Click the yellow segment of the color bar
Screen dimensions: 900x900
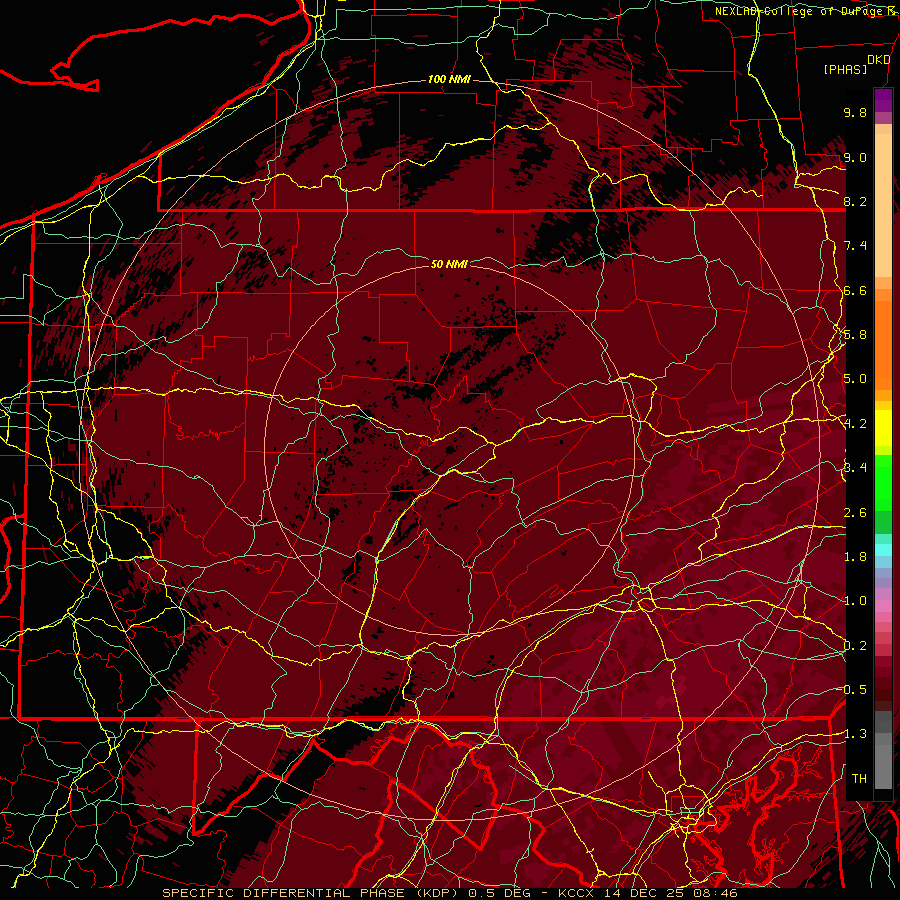tap(883, 428)
